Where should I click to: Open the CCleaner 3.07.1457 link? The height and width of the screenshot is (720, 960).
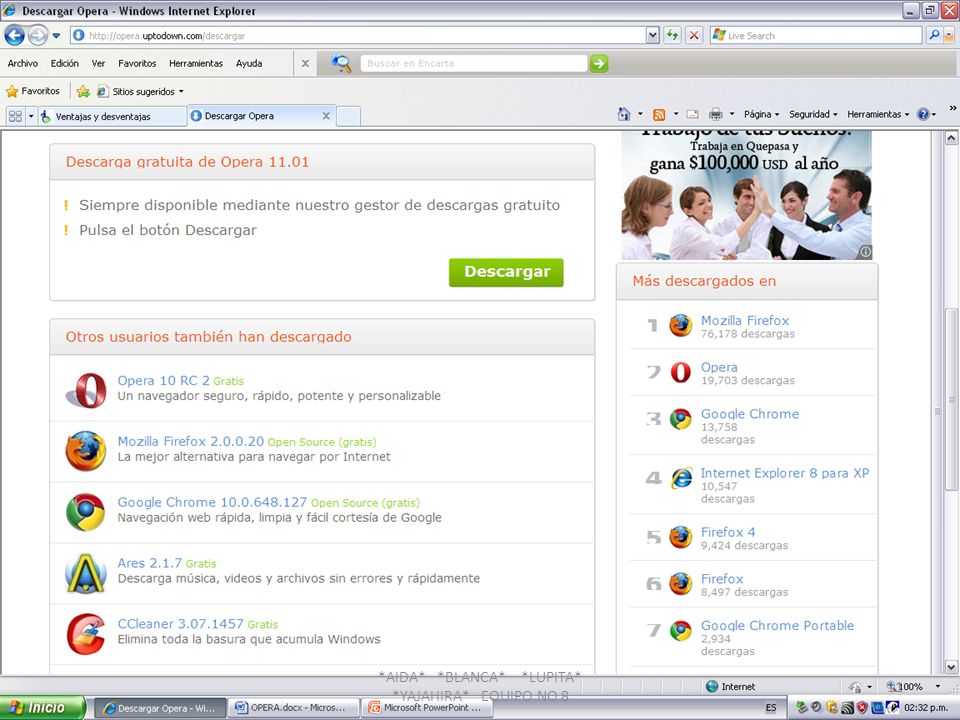tap(181, 624)
